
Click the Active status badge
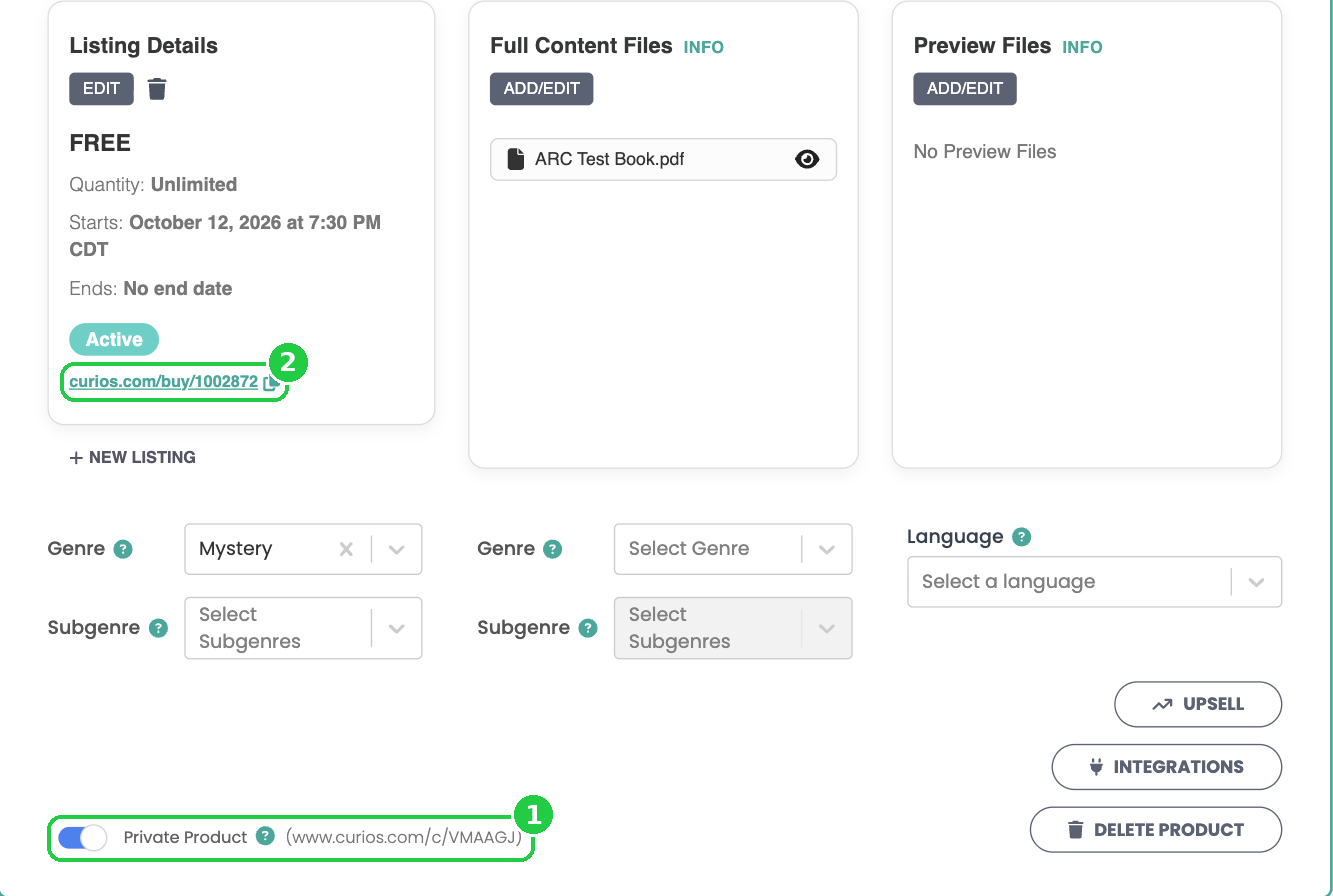point(114,340)
